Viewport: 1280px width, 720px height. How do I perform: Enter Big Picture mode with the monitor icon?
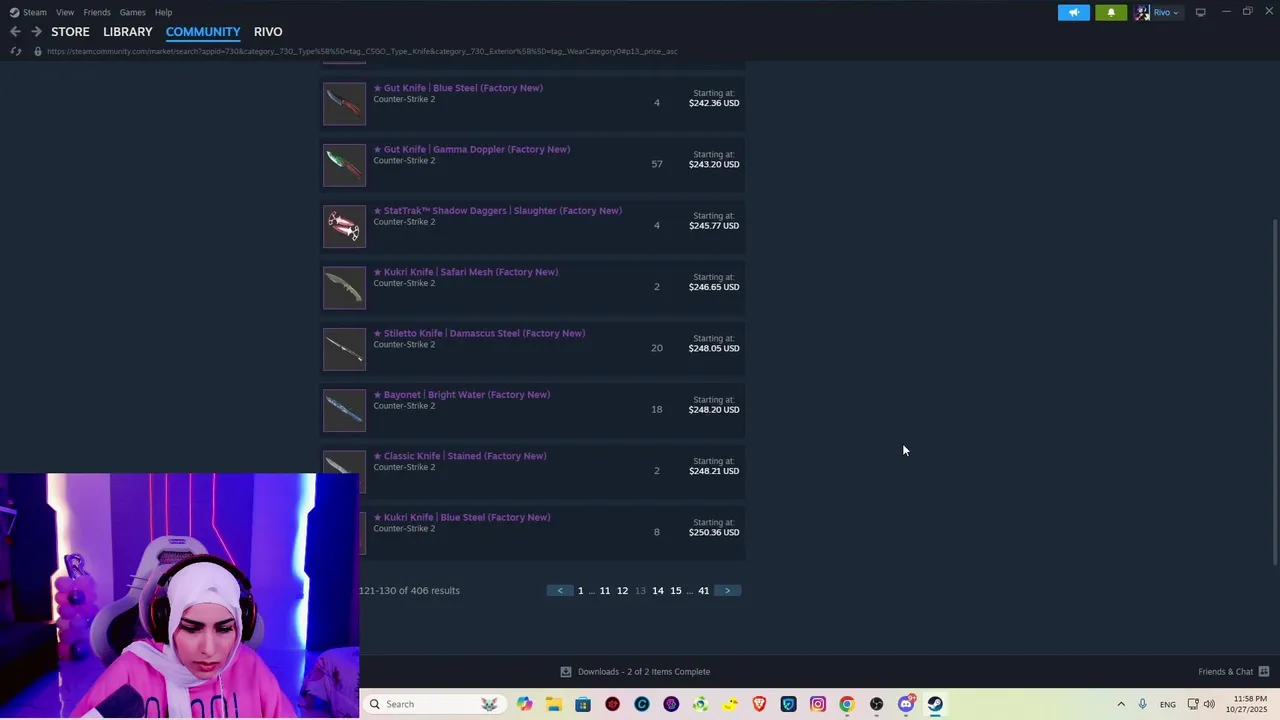click(1201, 12)
